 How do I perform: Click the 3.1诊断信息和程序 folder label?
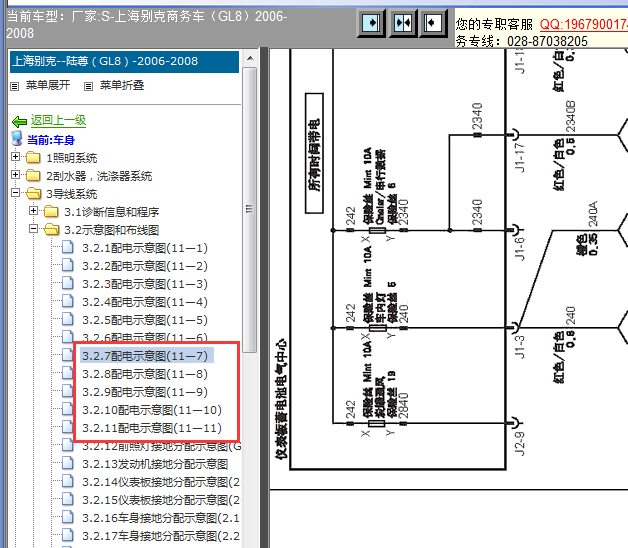[x=112, y=212]
